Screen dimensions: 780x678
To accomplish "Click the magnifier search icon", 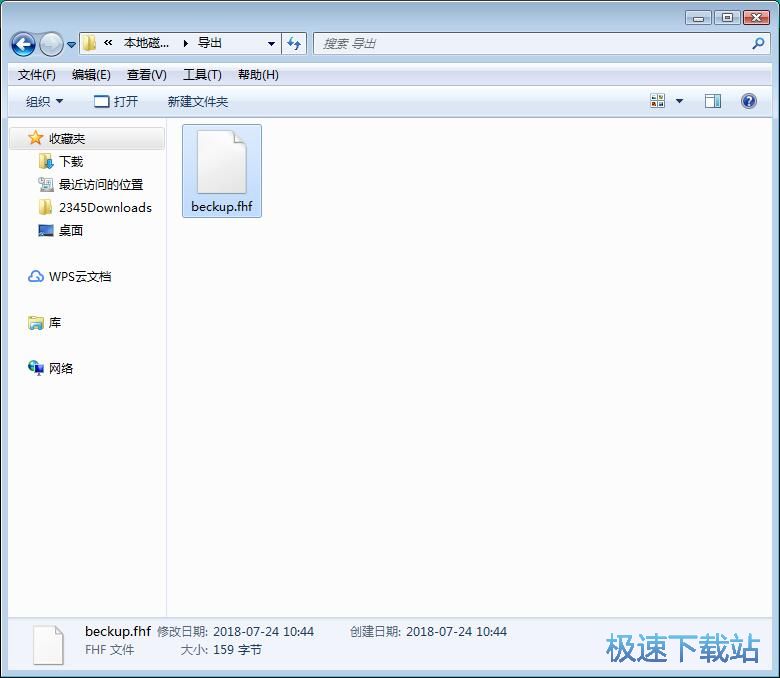I will click(758, 44).
